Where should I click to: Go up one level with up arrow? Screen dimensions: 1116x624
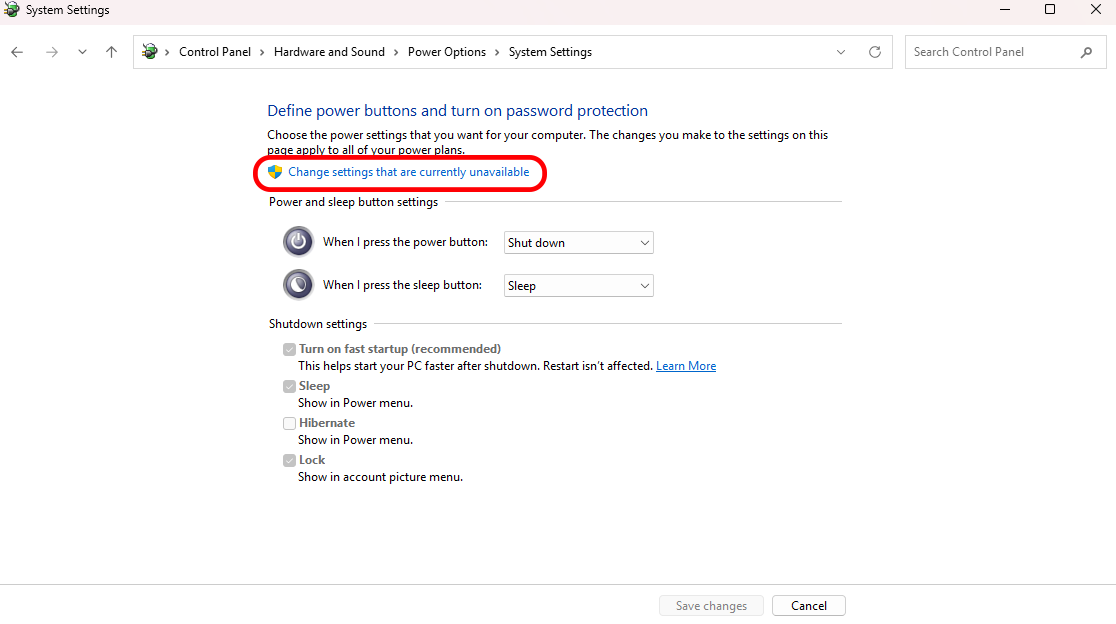111,52
